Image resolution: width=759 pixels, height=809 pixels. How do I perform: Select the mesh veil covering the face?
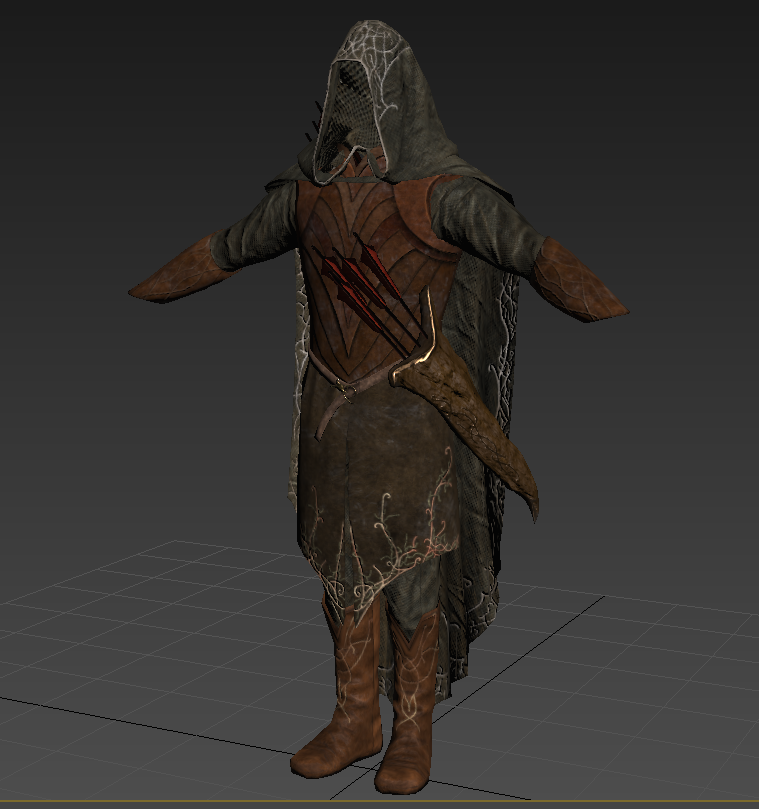[343, 114]
